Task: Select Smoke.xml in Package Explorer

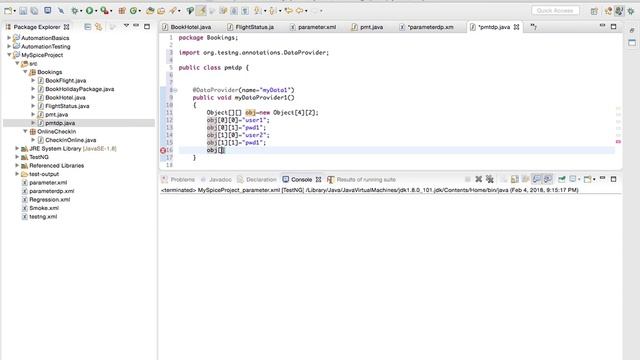Action: pyautogui.click(x=44, y=208)
